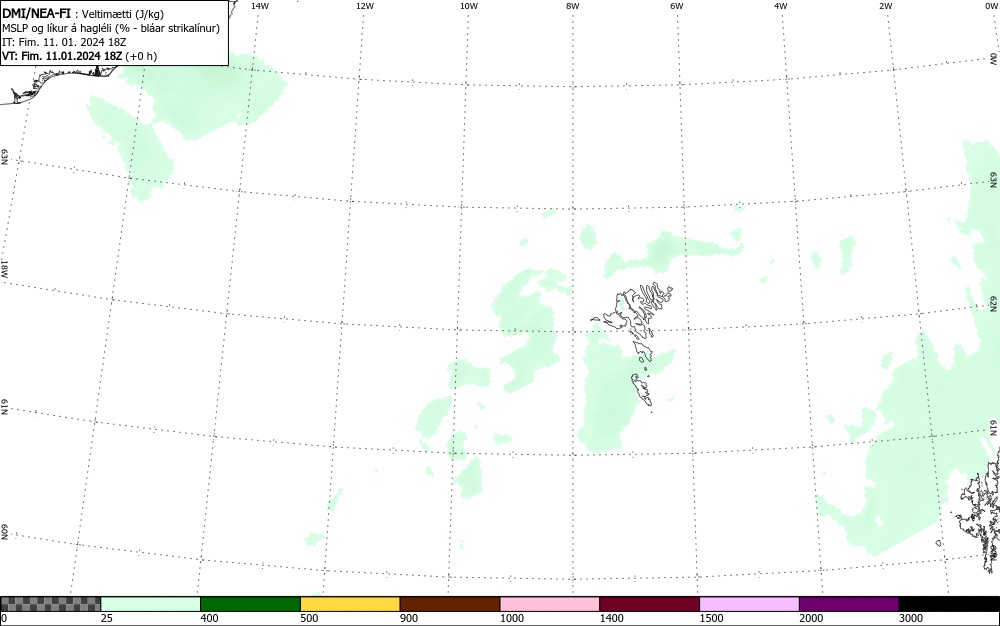Click the '18W' longitude label on left edge
The height and width of the screenshot is (626, 1000).
(4, 268)
